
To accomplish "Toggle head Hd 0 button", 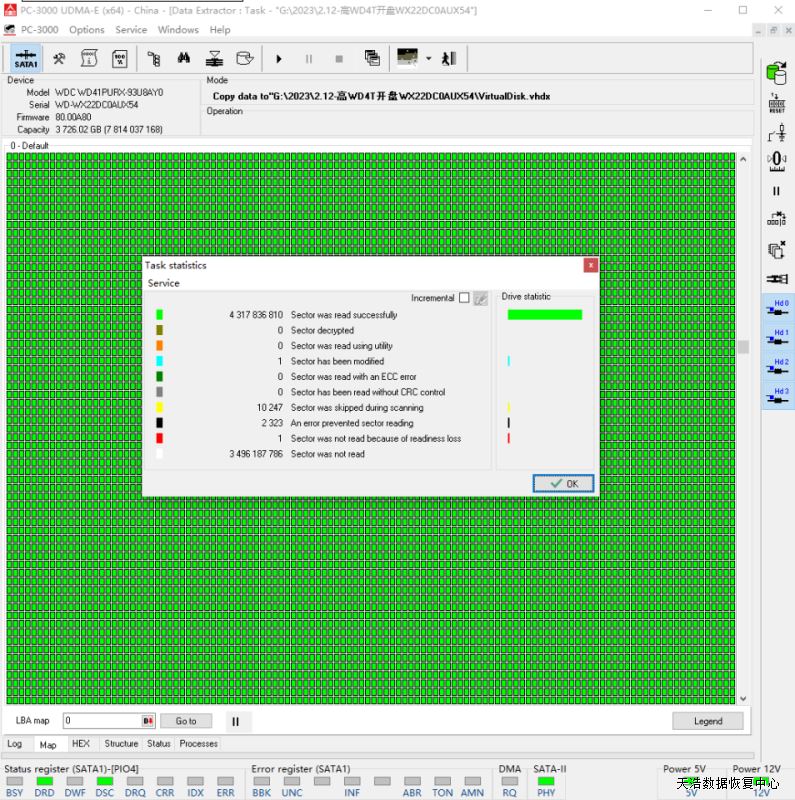I will pos(776,307).
